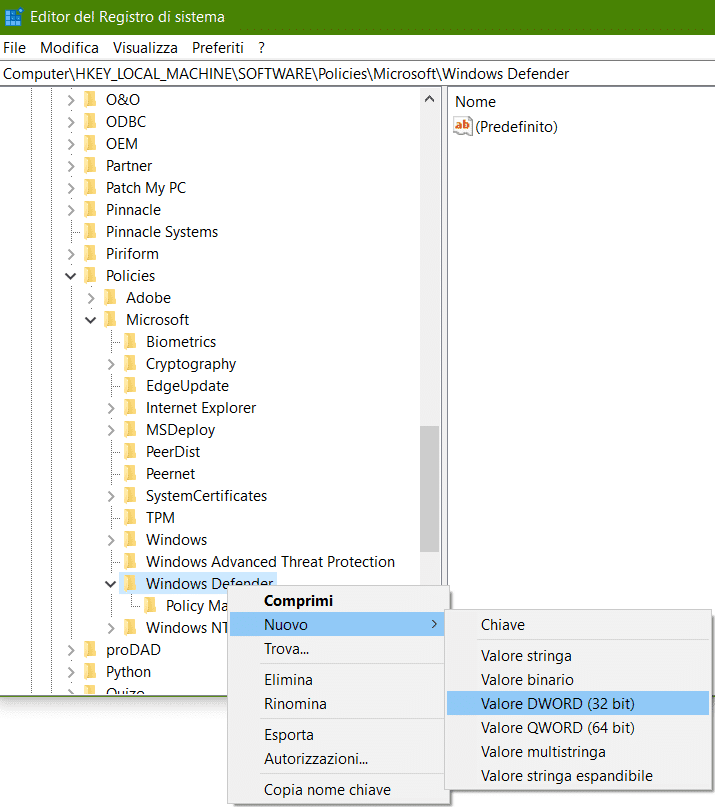
Task: Click Copia nome chiave entry
Action: pos(327,790)
